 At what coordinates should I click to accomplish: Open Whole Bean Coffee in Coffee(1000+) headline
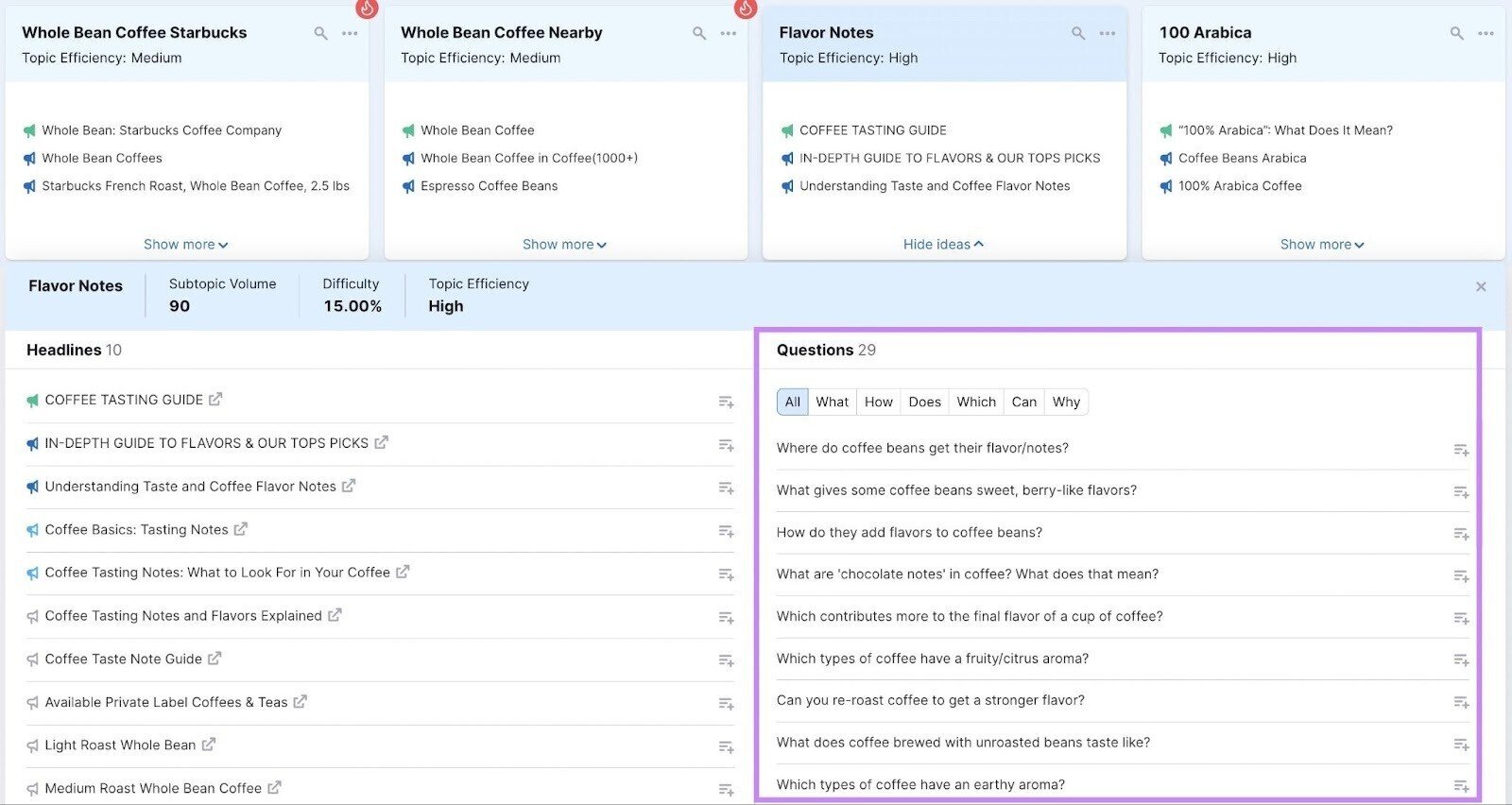click(x=529, y=158)
